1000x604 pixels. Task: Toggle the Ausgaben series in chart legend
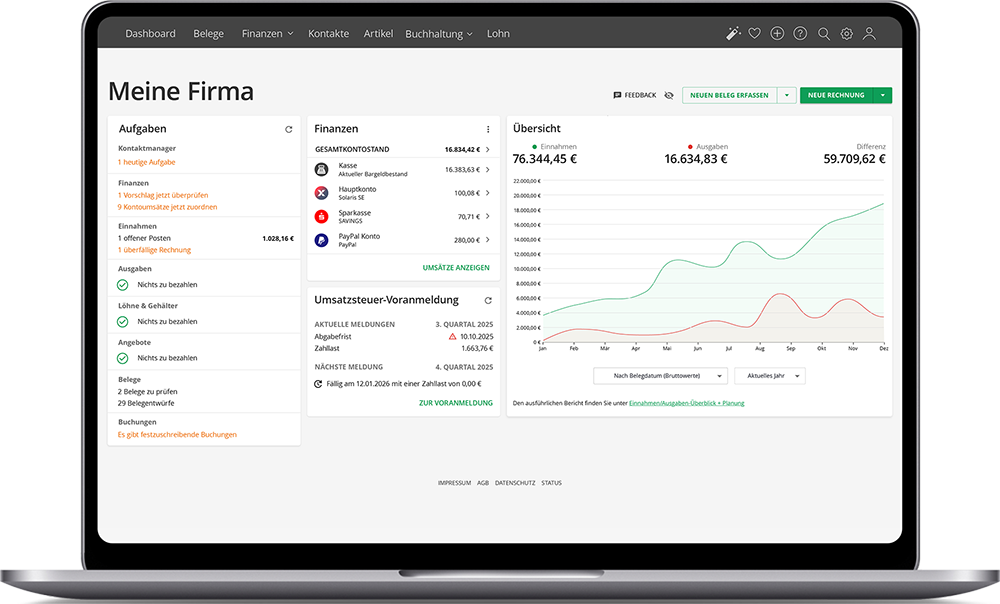pos(708,146)
